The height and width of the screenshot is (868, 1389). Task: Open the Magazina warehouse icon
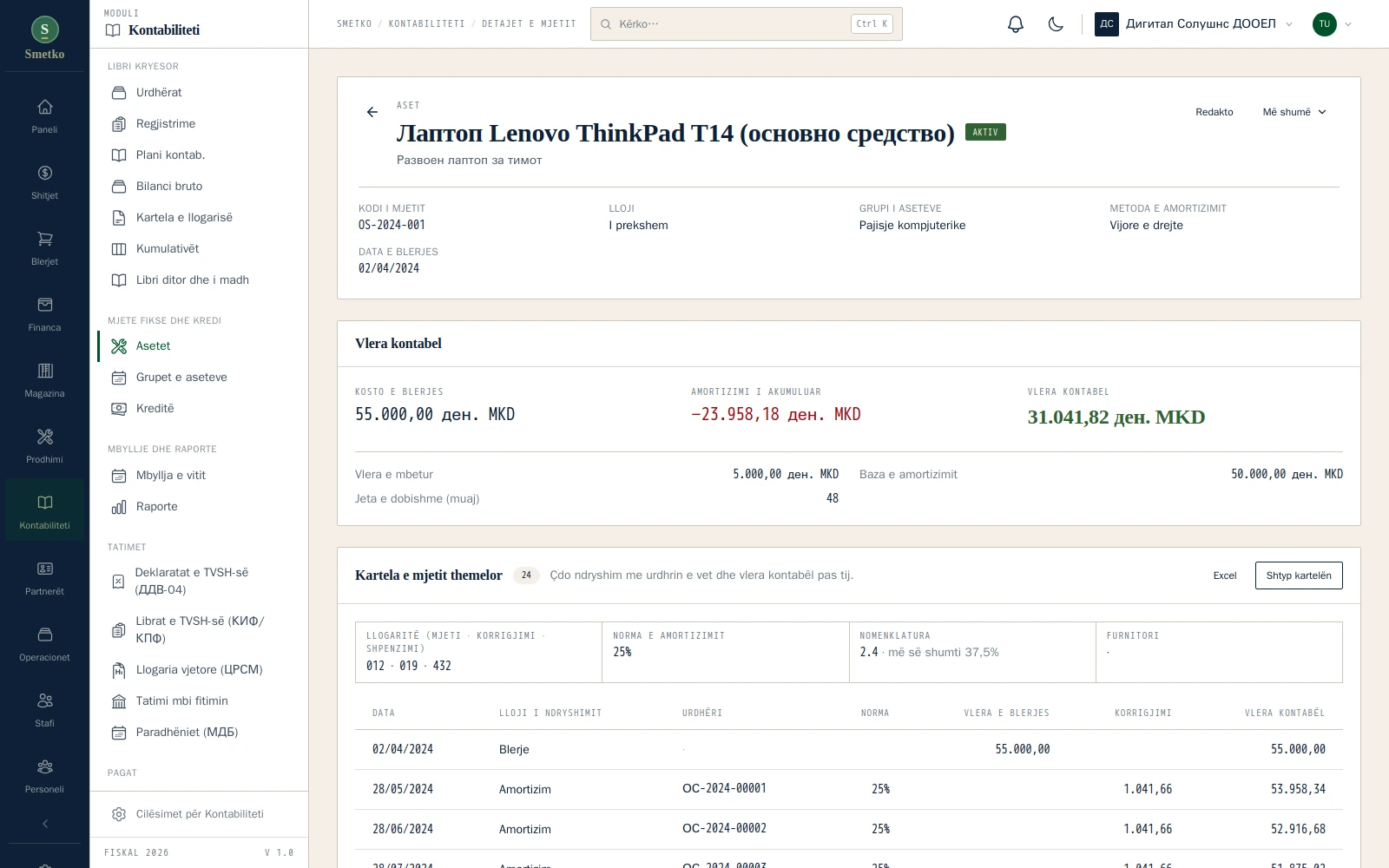pyautogui.click(x=44, y=379)
